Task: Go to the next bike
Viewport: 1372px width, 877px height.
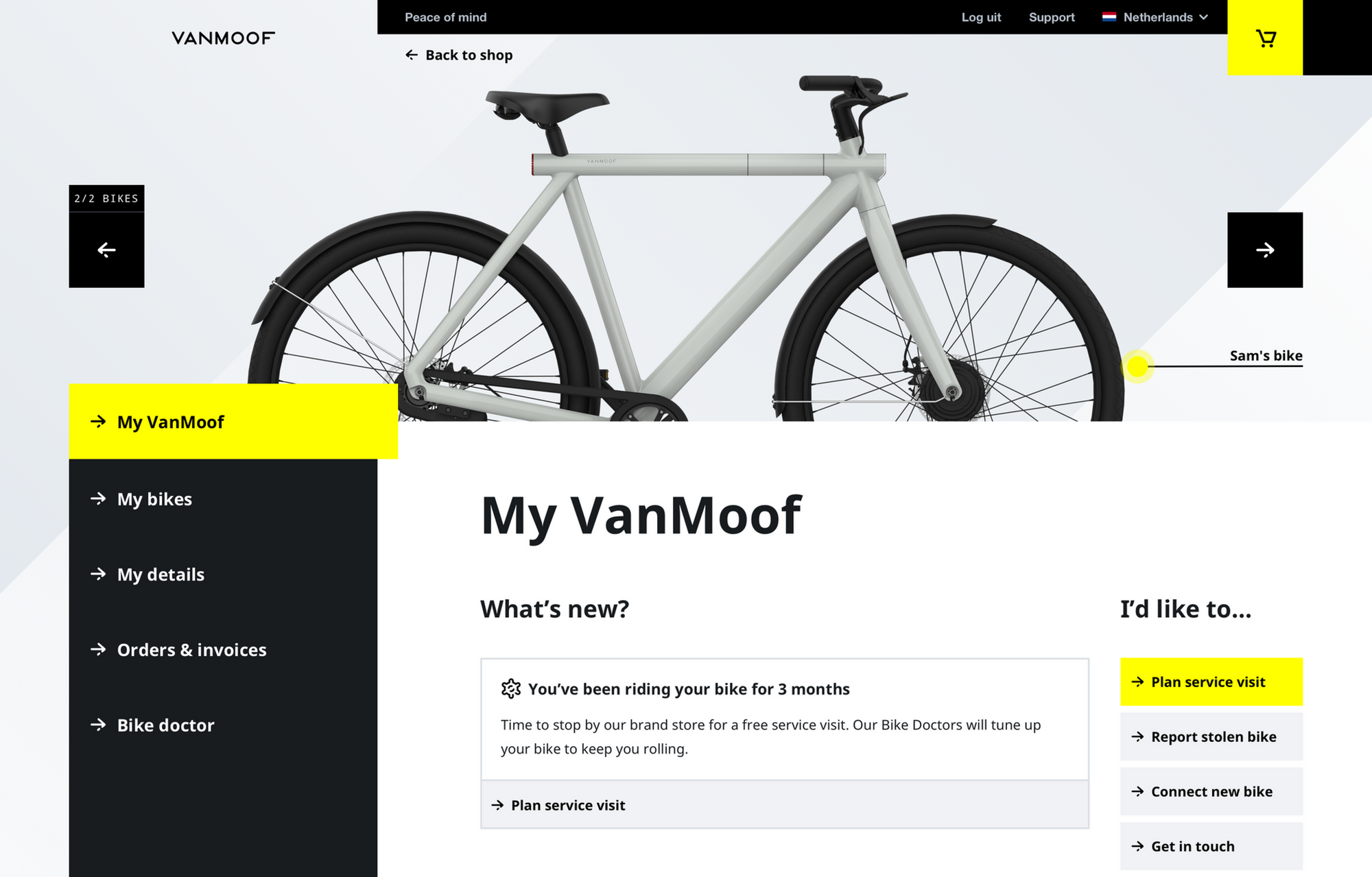Action: [1264, 250]
